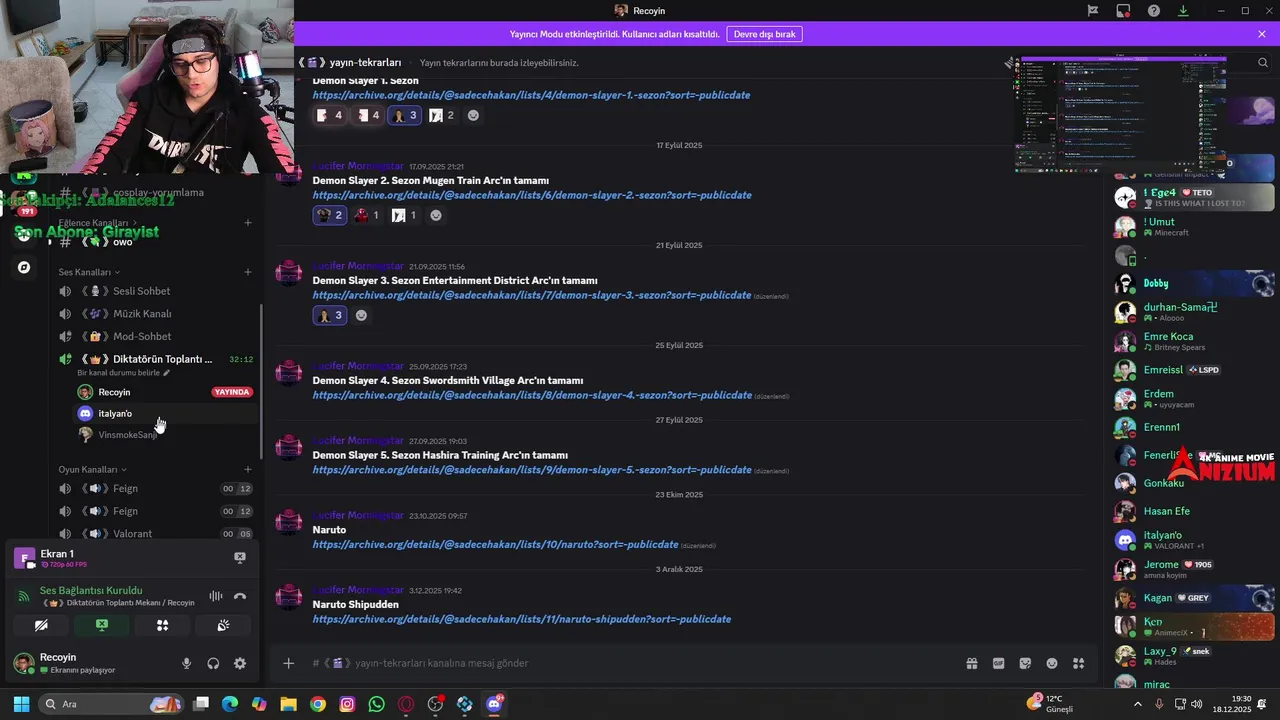
Task: Open user settings gear
Action: 240,663
